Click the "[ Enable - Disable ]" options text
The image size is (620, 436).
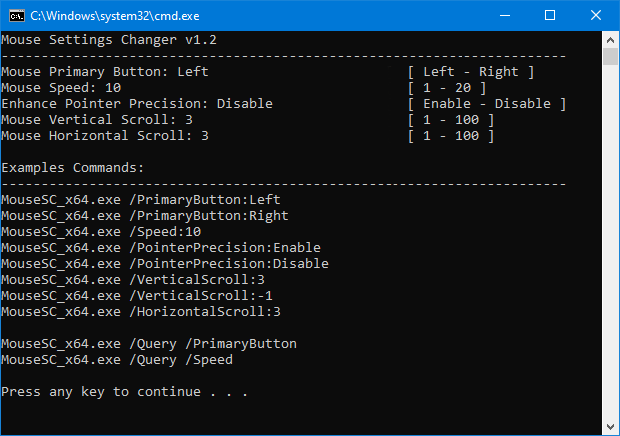pyautogui.click(x=487, y=104)
